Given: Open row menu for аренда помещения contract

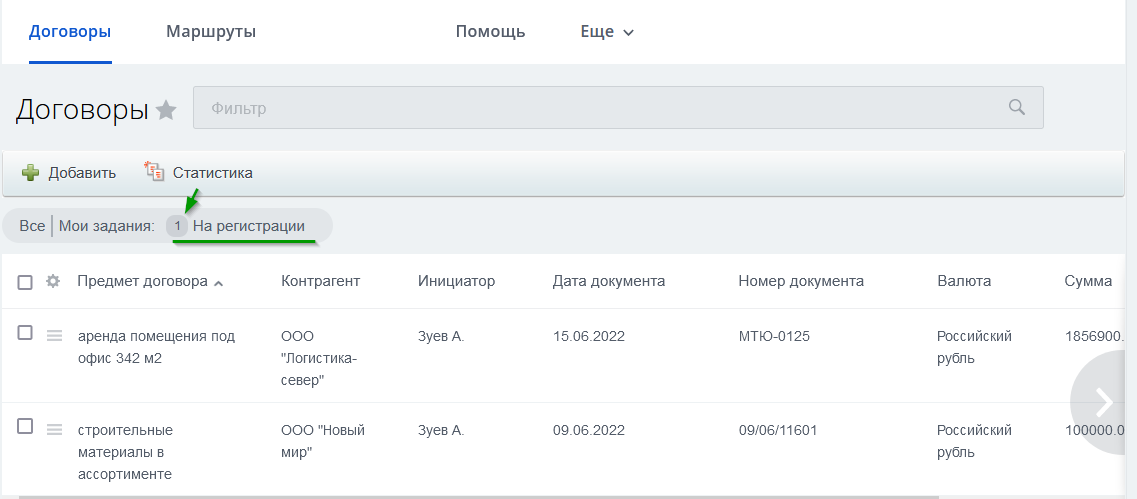Looking at the screenshot, I should click(x=54, y=335).
